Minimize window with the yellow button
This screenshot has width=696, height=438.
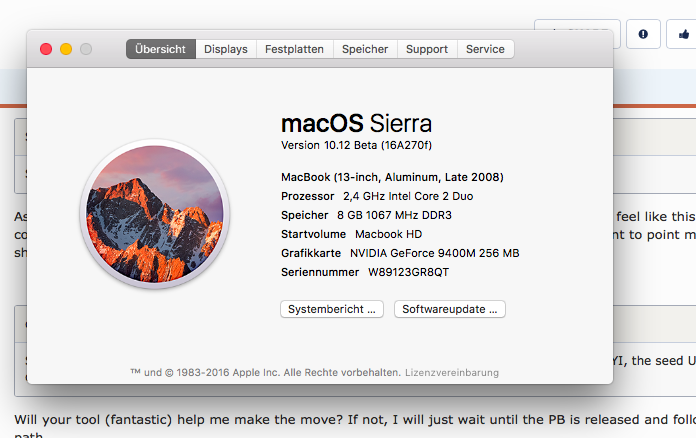click(66, 49)
